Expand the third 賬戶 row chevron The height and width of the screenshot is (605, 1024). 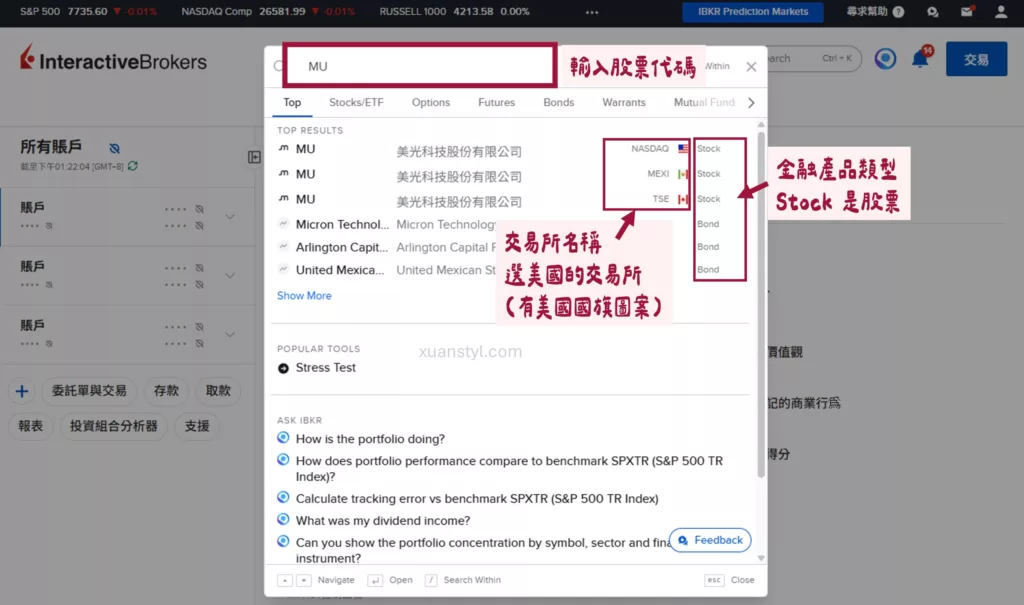click(230, 335)
